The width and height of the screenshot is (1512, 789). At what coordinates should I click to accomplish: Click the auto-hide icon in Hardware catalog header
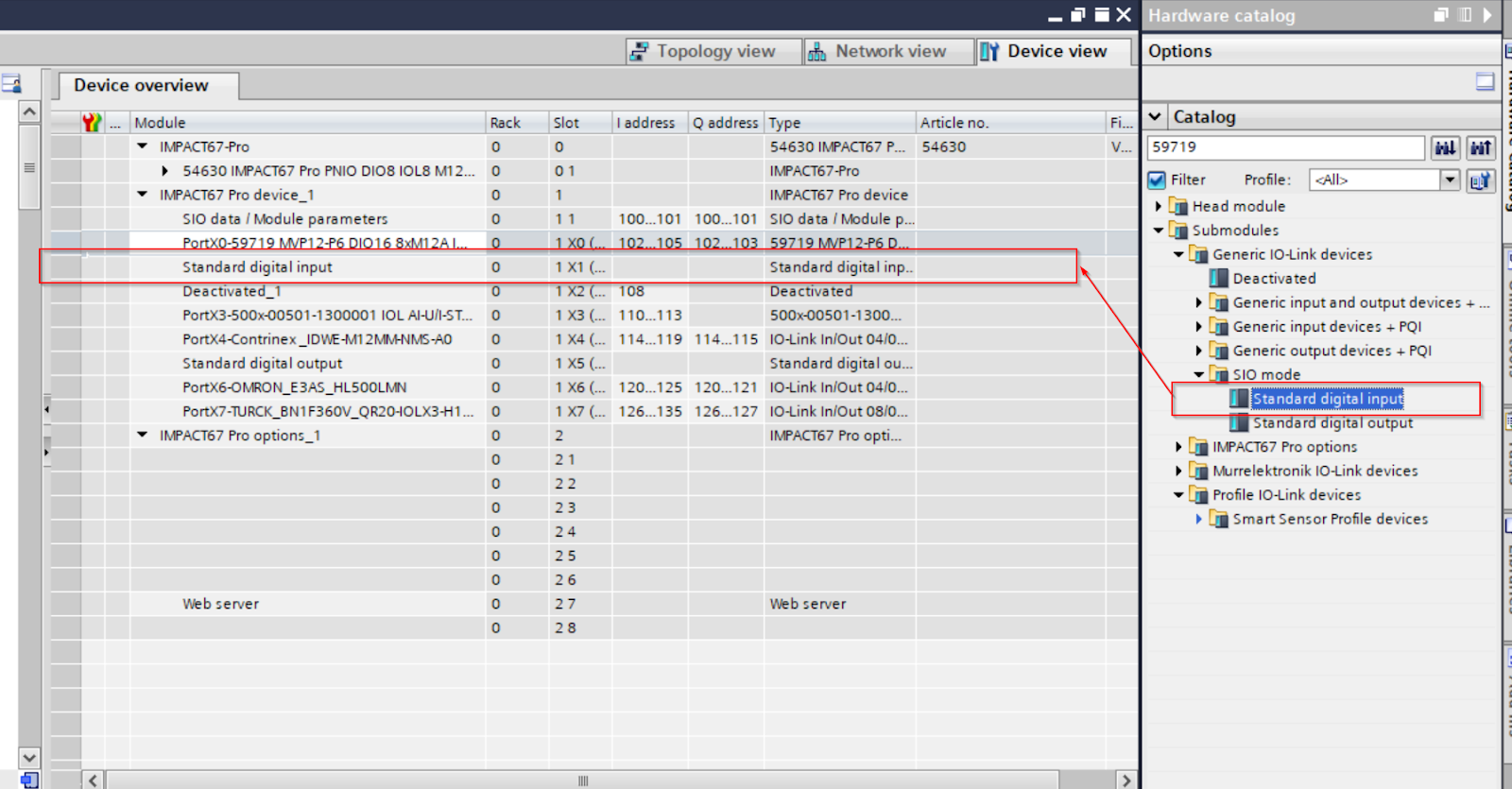point(1465,15)
